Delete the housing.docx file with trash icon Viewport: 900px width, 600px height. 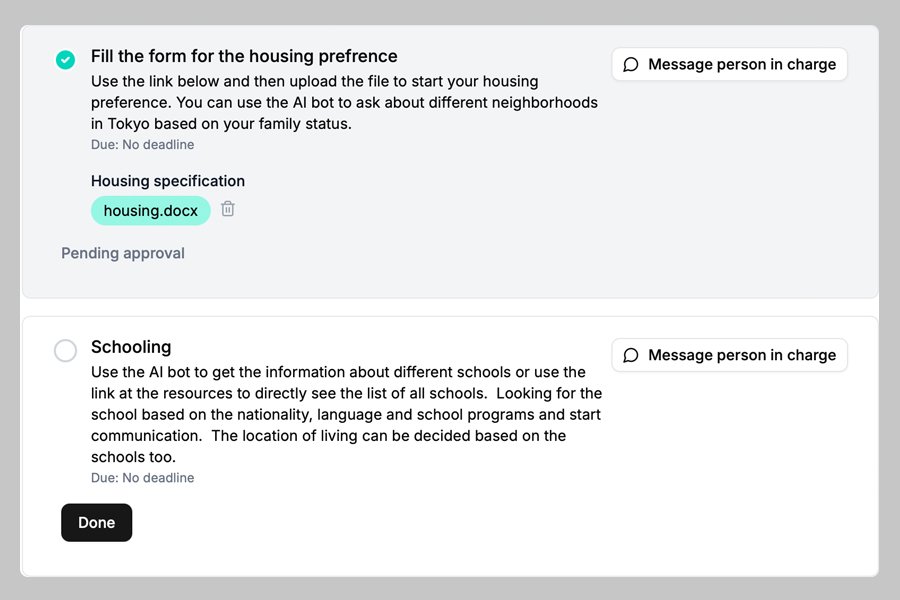228,209
